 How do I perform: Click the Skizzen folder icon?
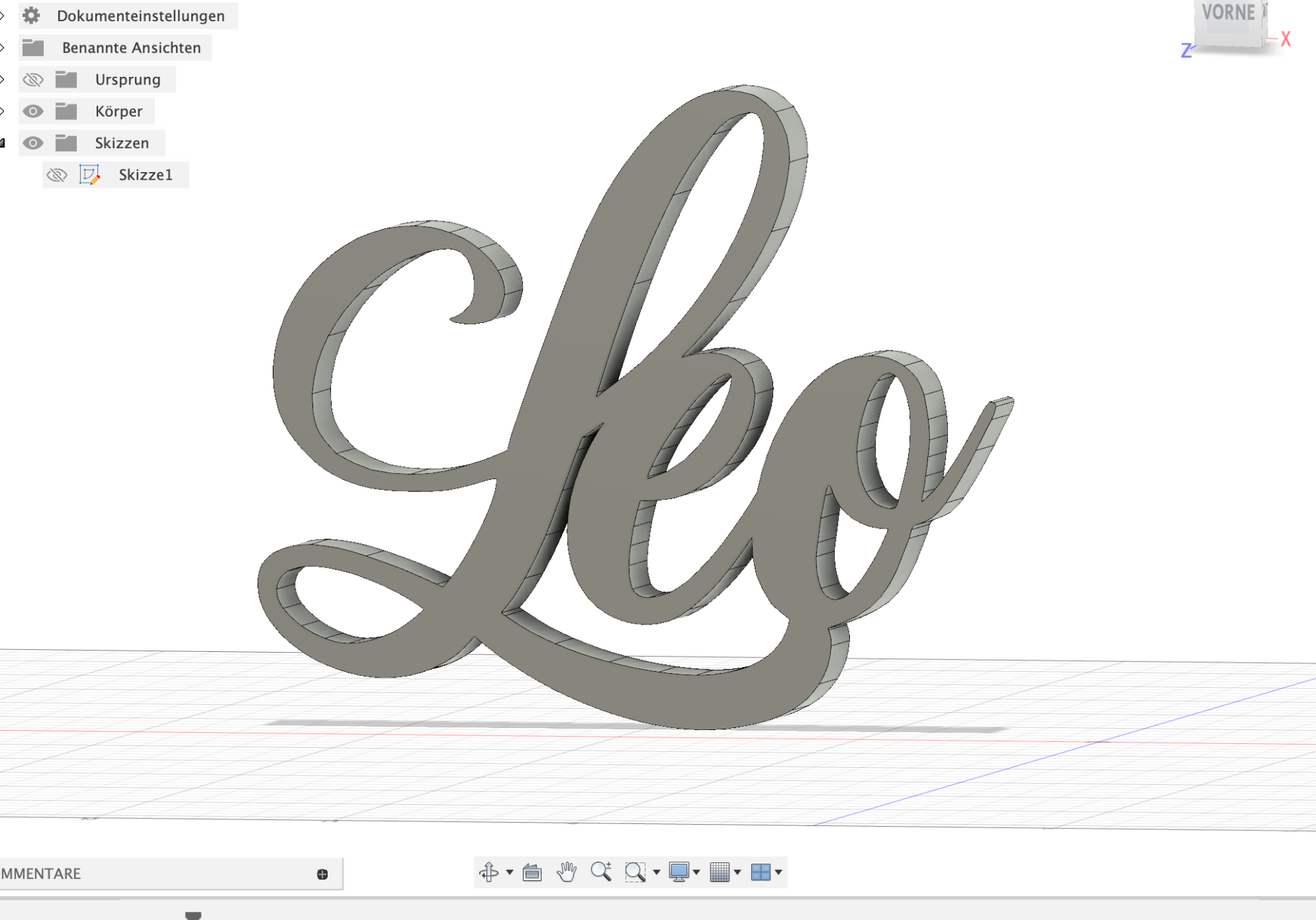66,143
